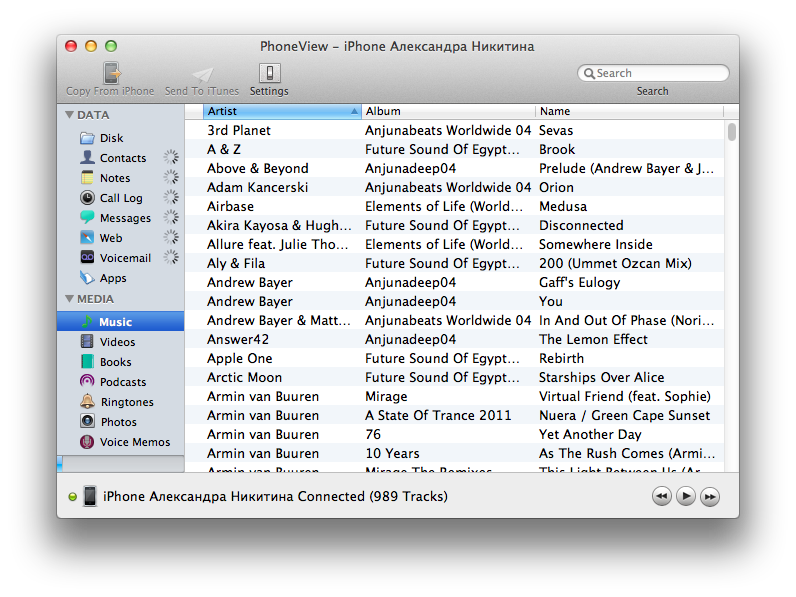Collapse the MEDIA section triangle
796x597 pixels.
click(x=69, y=299)
